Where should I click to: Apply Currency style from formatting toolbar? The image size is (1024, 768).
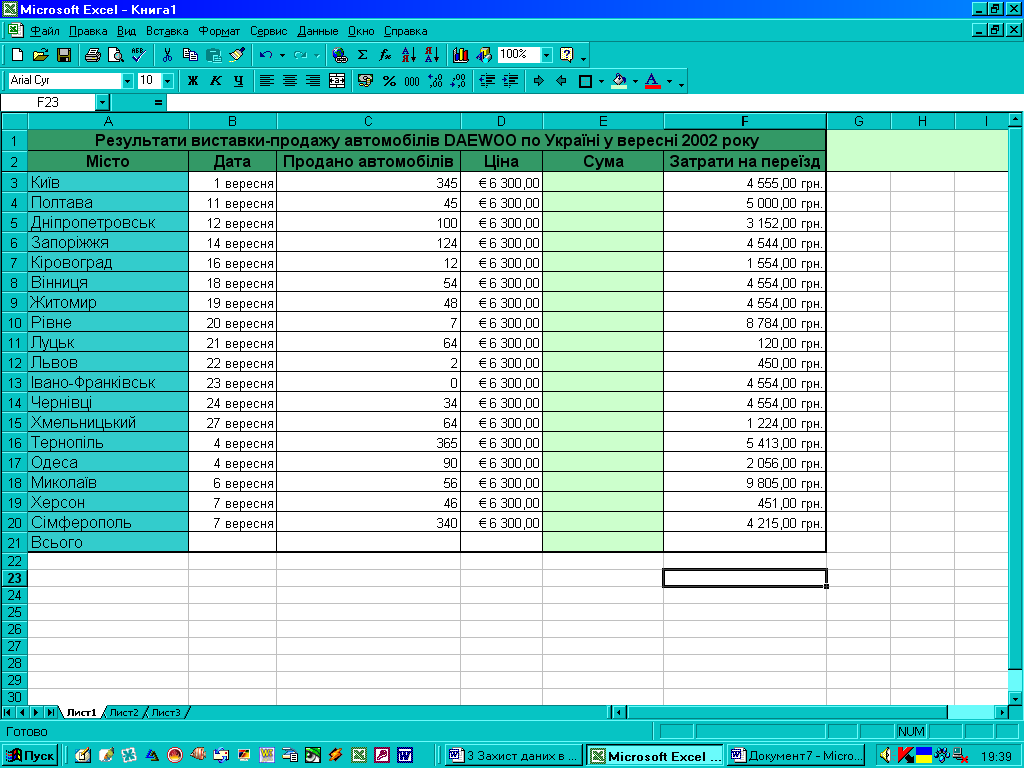coord(365,81)
